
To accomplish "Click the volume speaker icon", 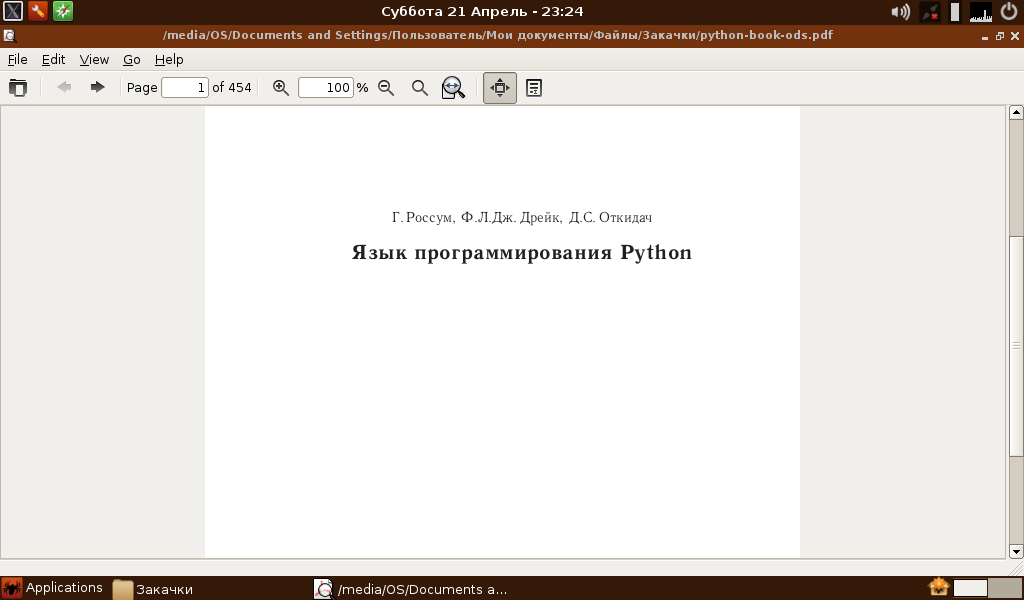I will pyautogui.click(x=901, y=12).
